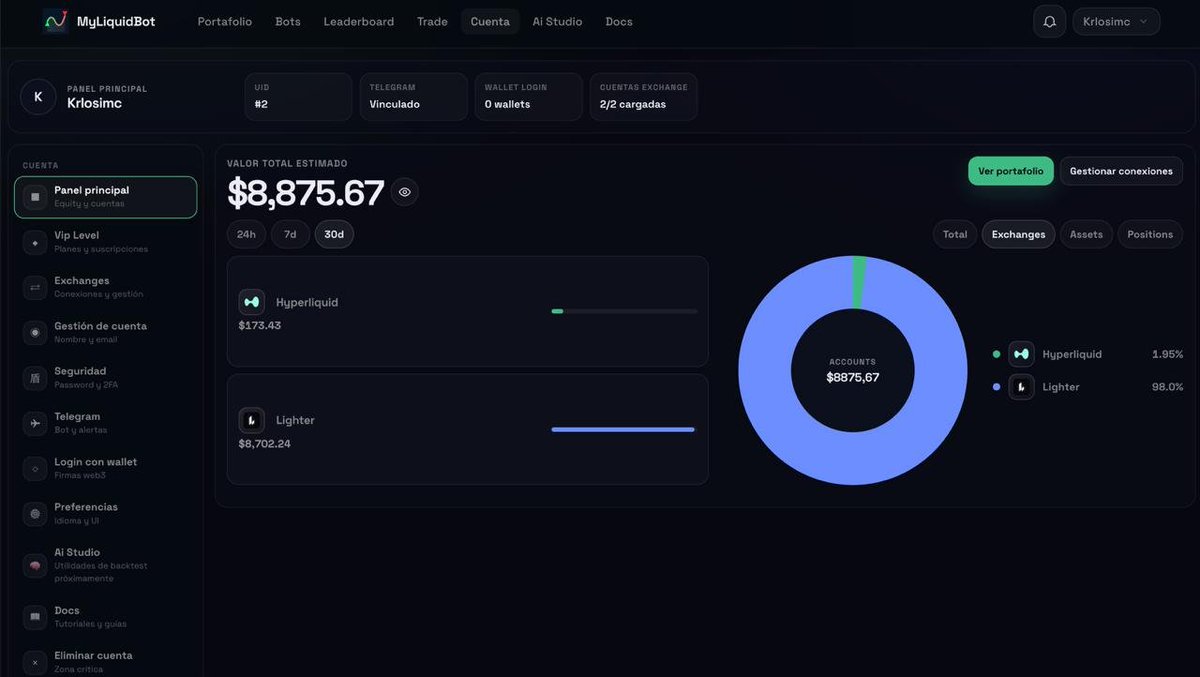1200x677 pixels.
Task: Switch to the Total chart tab
Action: pos(955,234)
